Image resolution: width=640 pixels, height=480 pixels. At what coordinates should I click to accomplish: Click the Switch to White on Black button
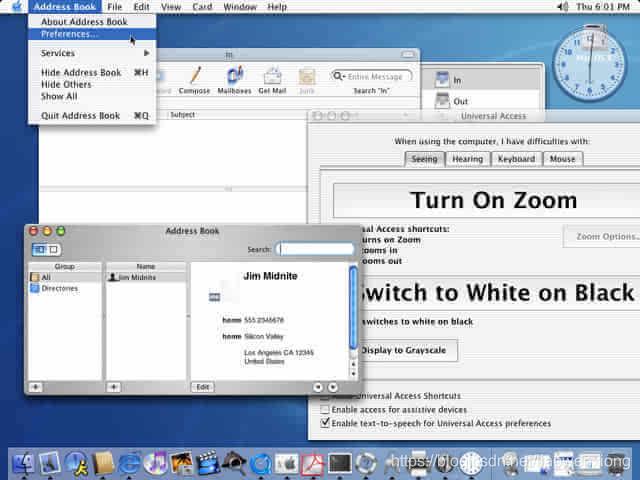click(498, 293)
